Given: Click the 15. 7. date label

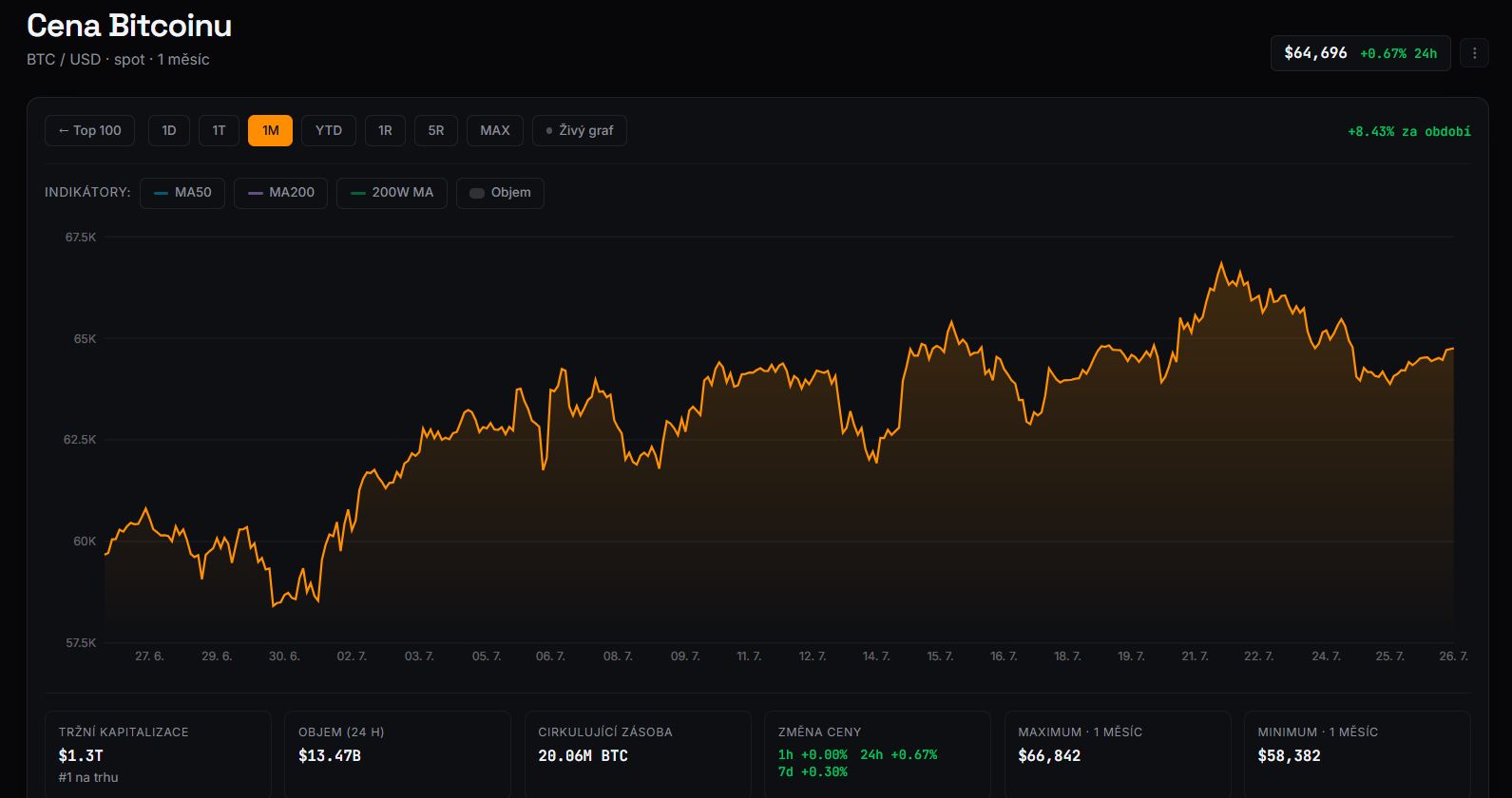Looking at the screenshot, I should [x=940, y=656].
